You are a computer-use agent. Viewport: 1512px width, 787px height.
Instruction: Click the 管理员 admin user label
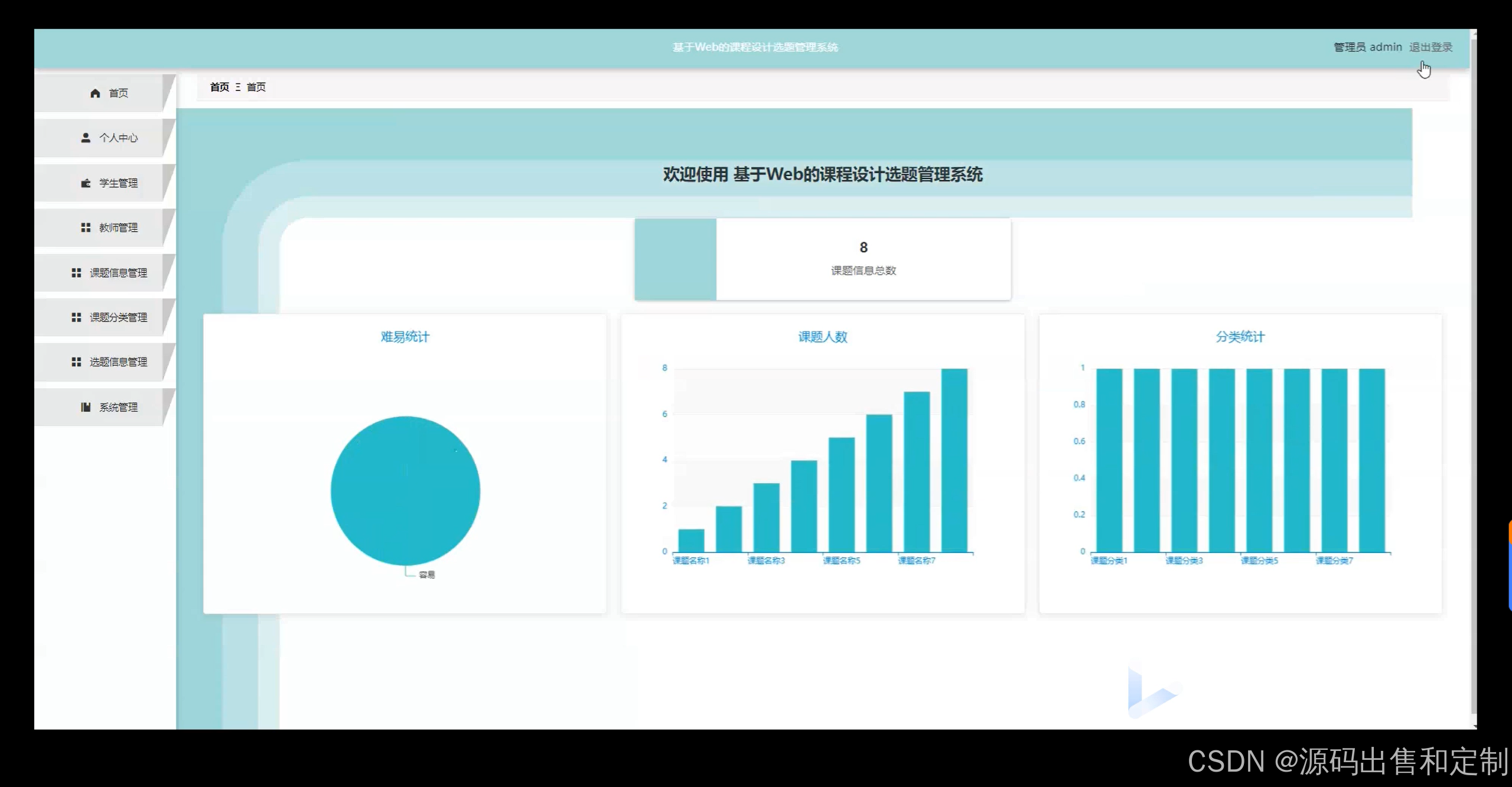click(1367, 47)
